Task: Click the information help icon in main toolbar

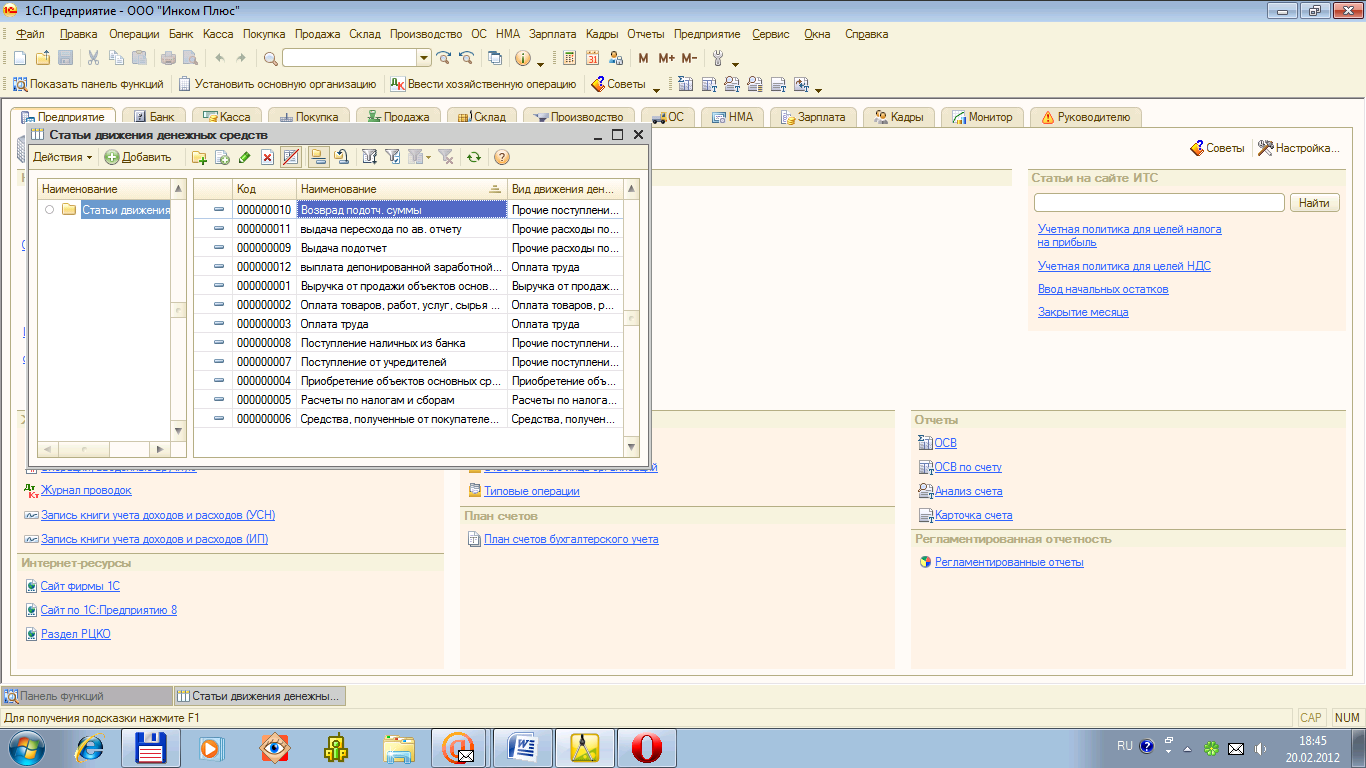Action: pos(522,58)
